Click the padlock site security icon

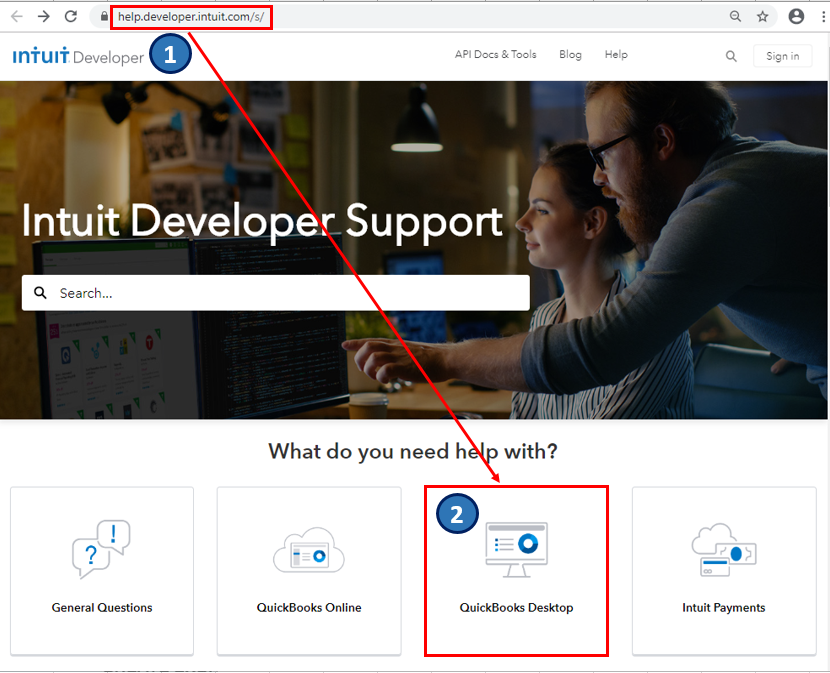104,16
